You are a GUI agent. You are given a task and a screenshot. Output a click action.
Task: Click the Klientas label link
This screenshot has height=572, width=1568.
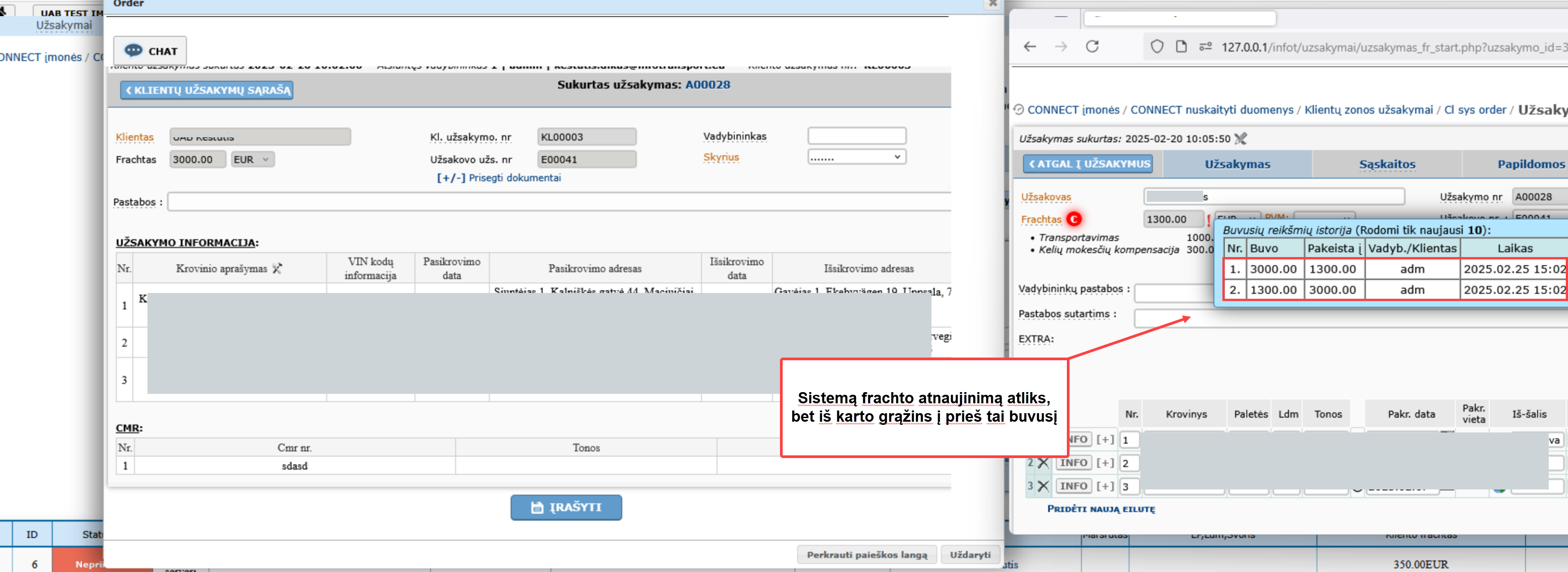point(134,137)
